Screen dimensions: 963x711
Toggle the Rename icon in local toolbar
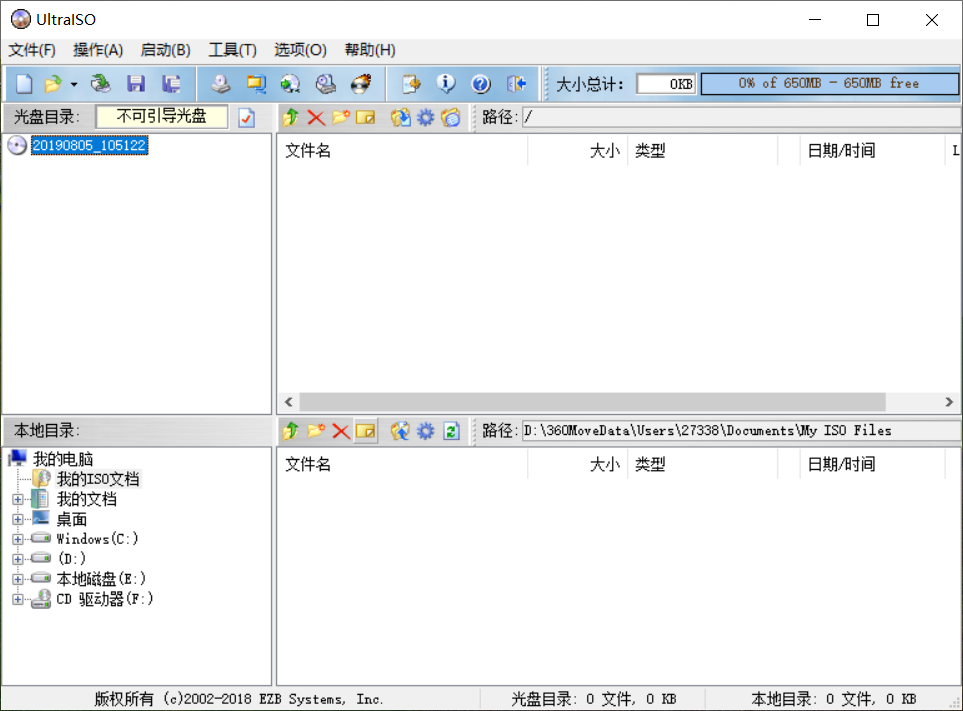coord(365,431)
